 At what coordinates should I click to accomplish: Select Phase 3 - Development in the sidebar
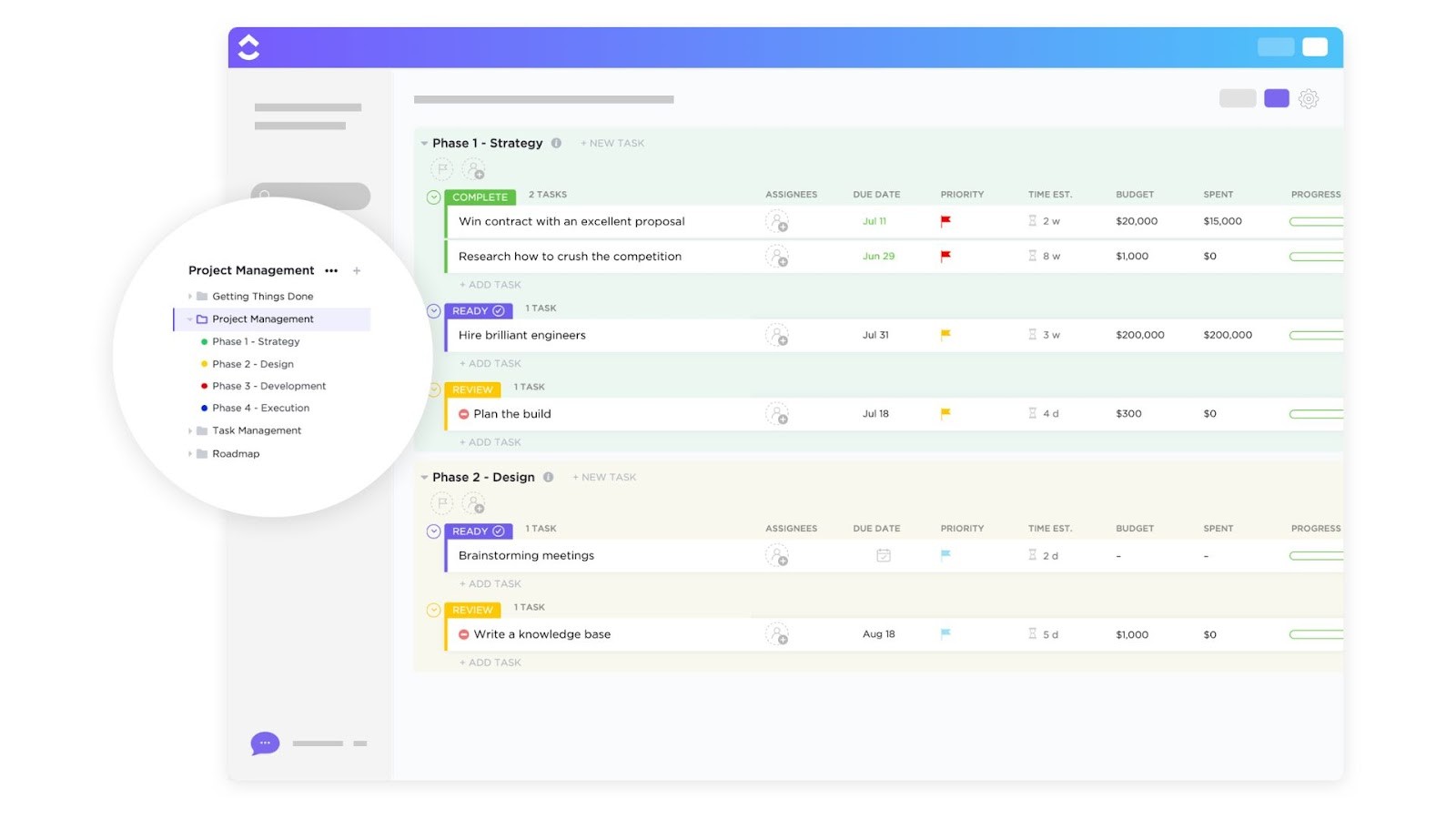click(x=268, y=385)
